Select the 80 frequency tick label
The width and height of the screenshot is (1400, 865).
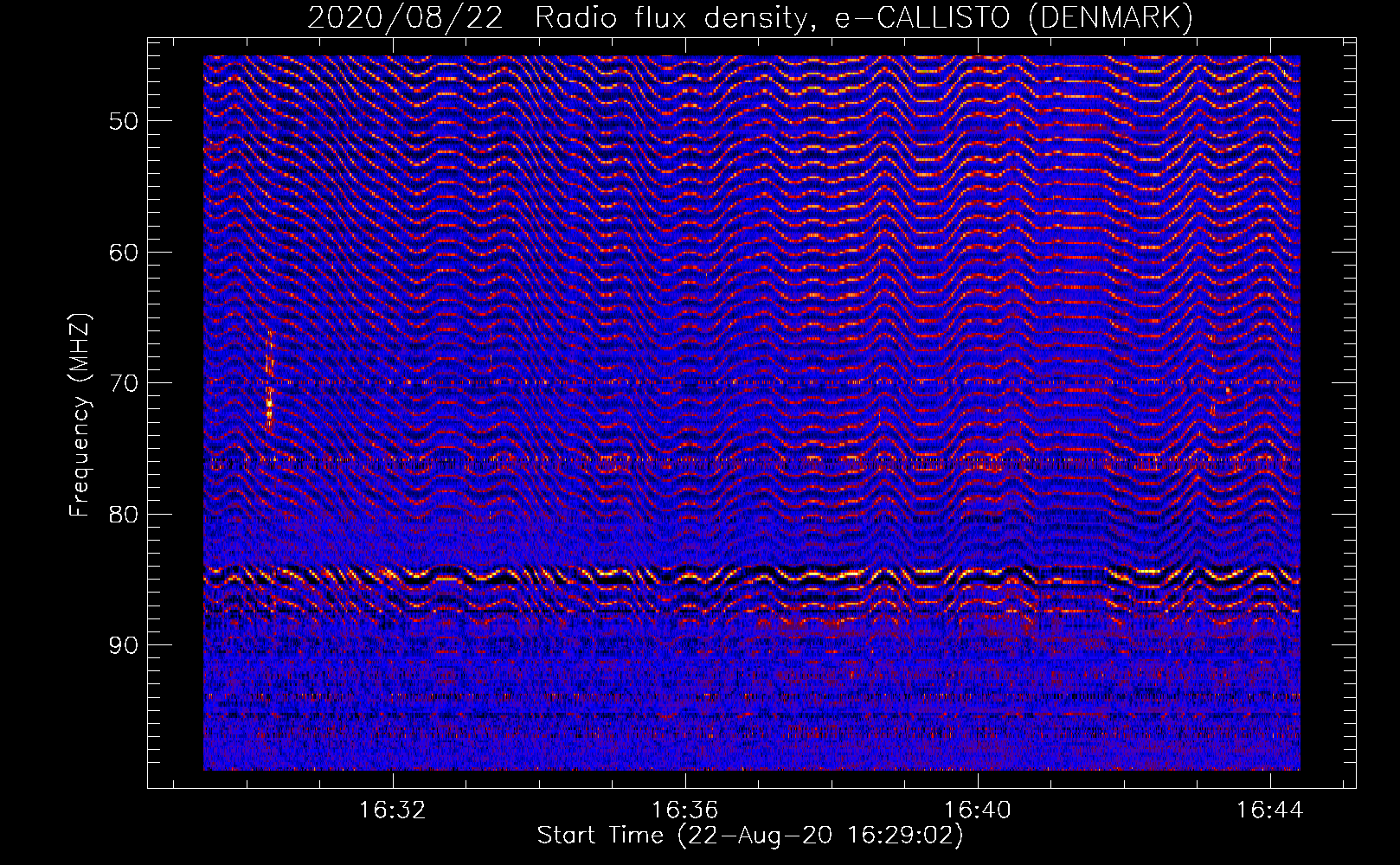pyautogui.click(x=123, y=514)
